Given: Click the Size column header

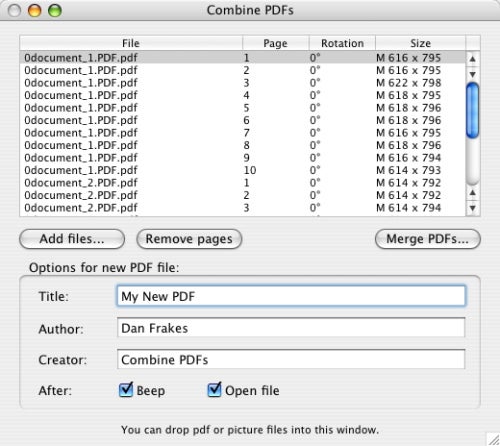Looking at the screenshot, I should click(420, 43).
